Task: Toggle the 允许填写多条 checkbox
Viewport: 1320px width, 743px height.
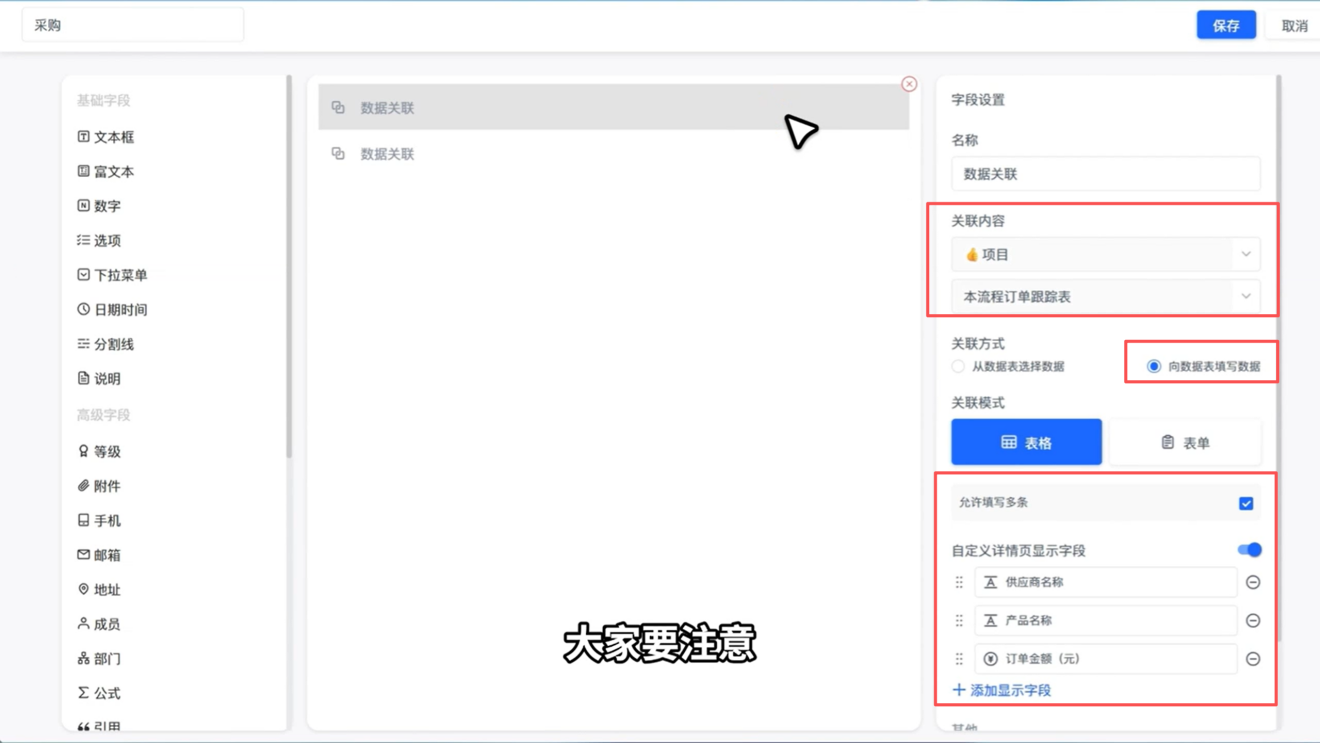Action: [x=1246, y=503]
